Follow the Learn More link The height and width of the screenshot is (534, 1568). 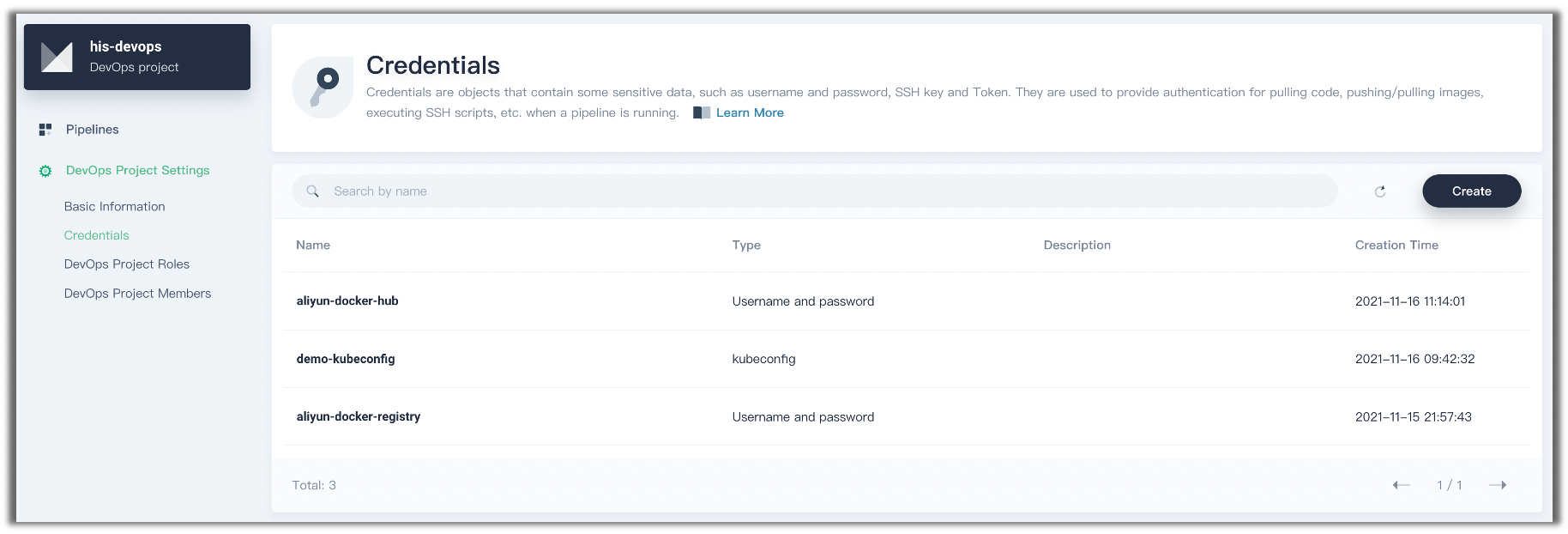click(750, 112)
